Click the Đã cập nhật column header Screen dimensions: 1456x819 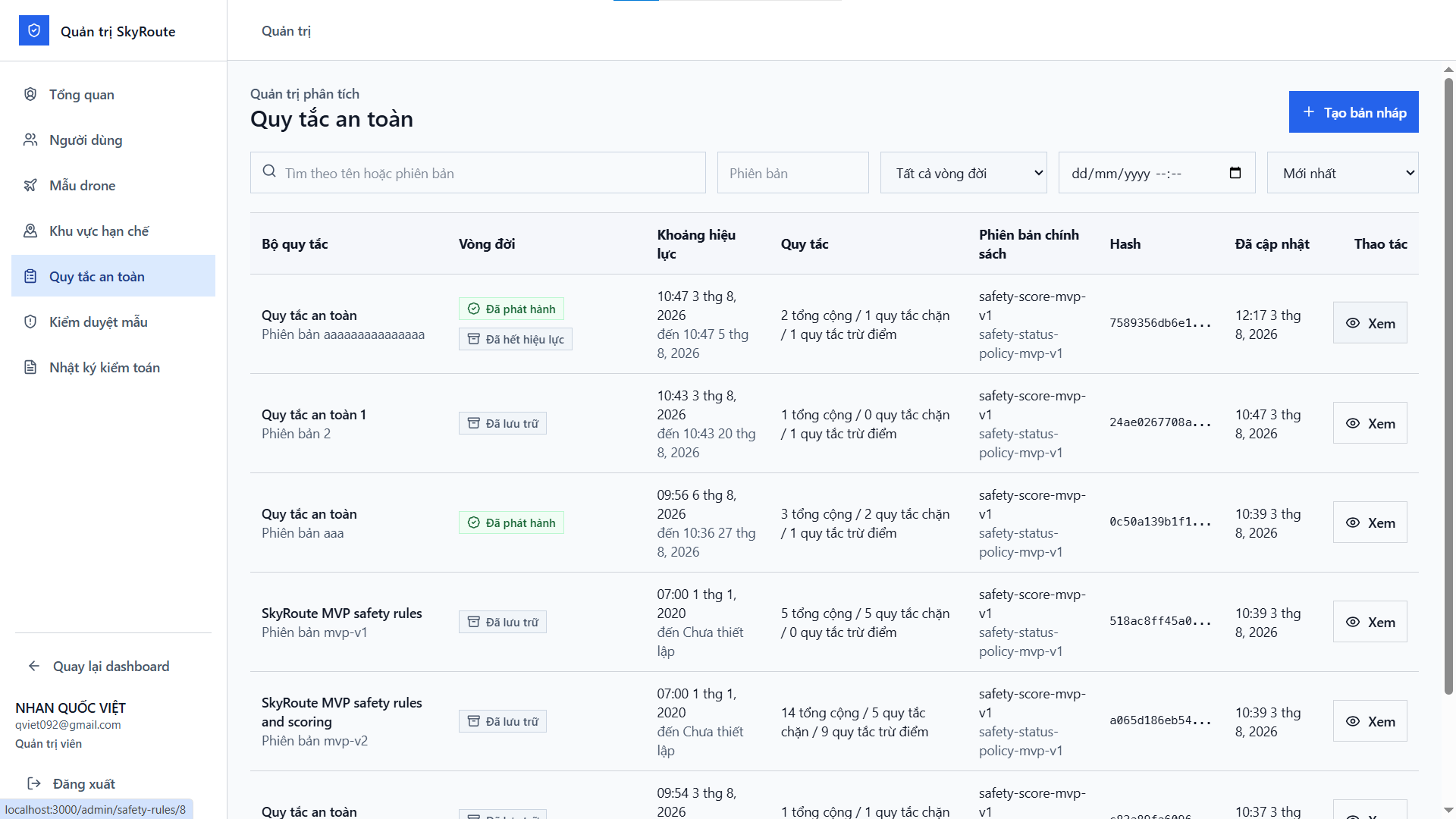pyautogui.click(x=1272, y=243)
